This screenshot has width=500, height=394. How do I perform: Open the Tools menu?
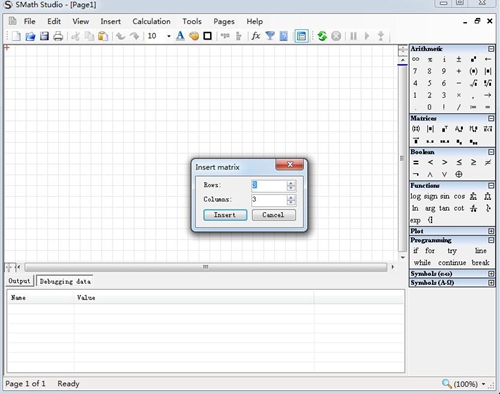tap(192, 21)
